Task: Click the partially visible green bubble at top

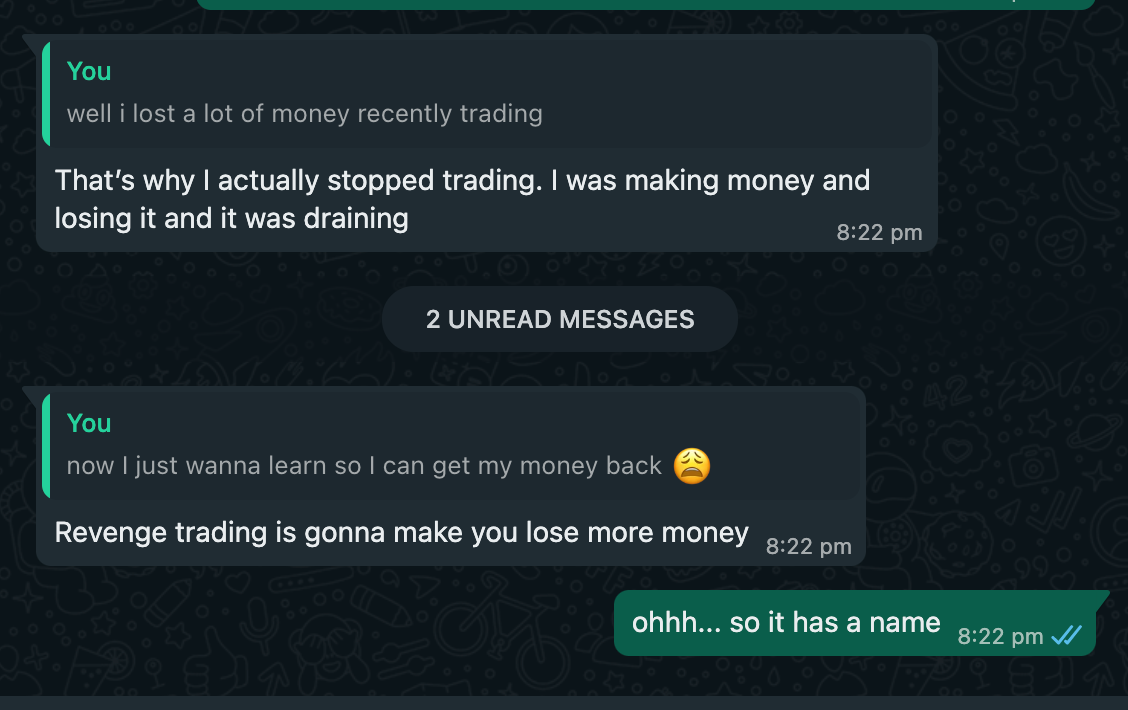Action: (645, 4)
